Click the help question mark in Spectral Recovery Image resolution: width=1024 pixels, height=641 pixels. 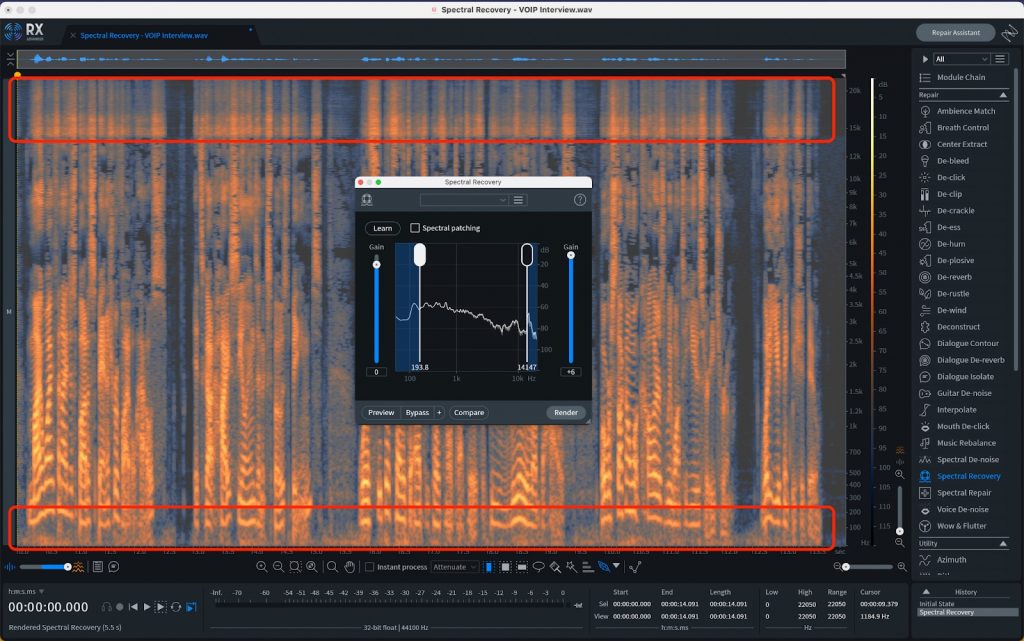click(580, 200)
